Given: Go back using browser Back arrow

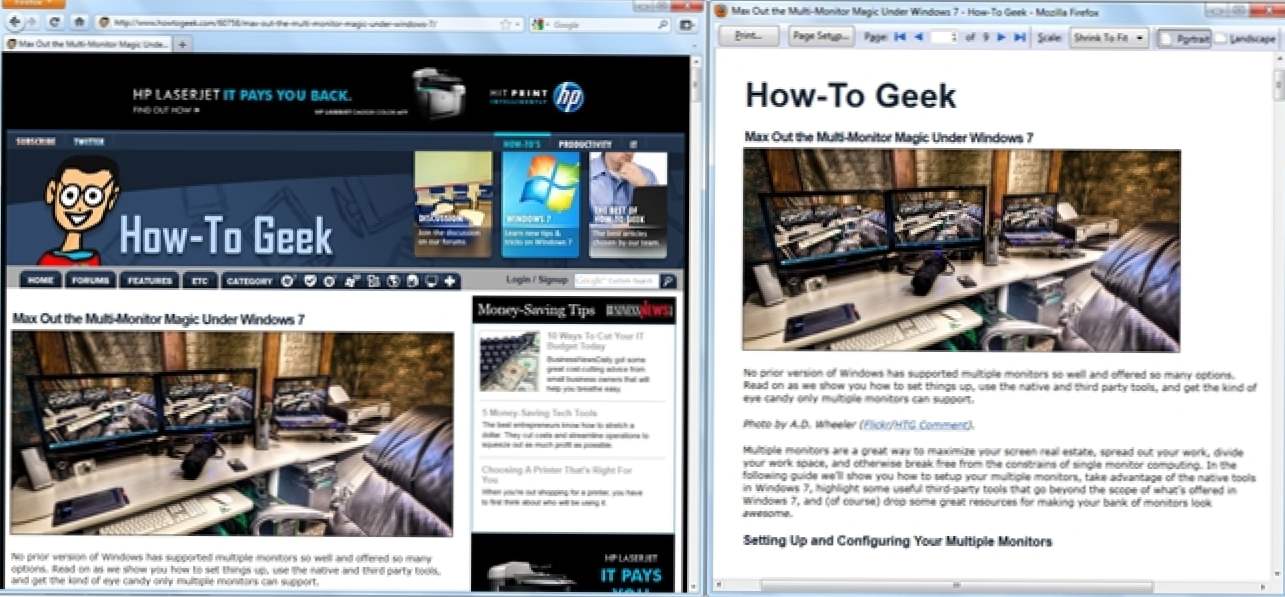Looking at the screenshot, I should pos(16,22).
